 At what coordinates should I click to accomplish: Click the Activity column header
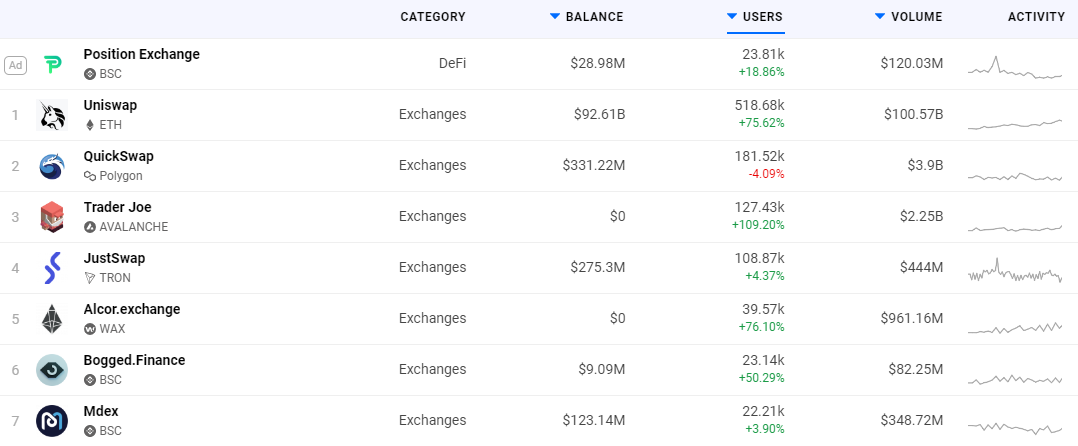click(x=1036, y=17)
